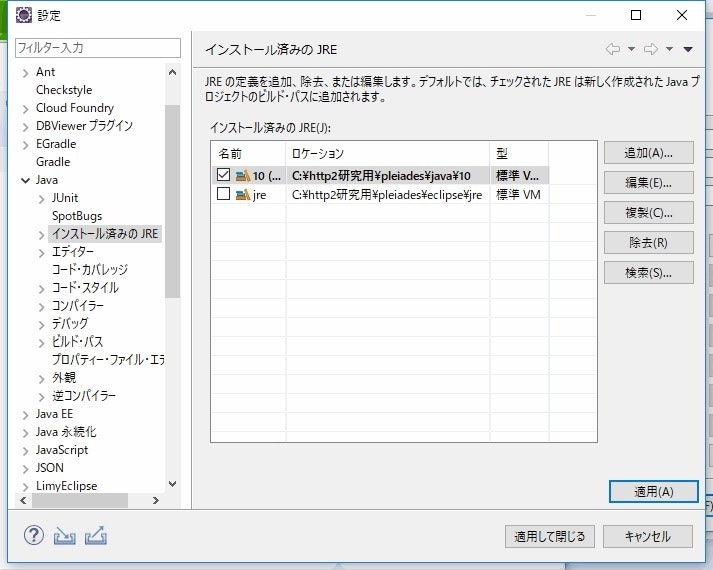Expand the Cloud Foundry node
This screenshot has width=713, height=570.
25,109
